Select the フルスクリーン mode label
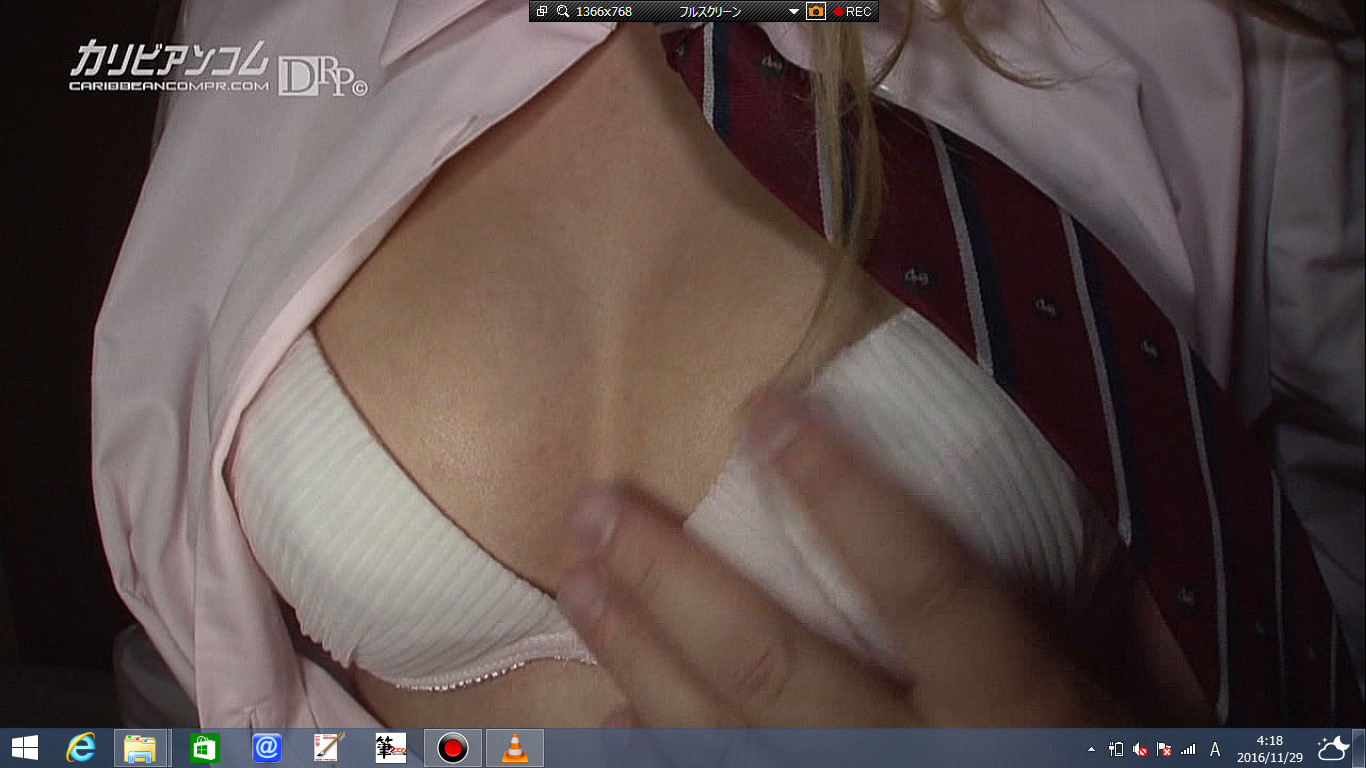The height and width of the screenshot is (768, 1366). [709, 11]
